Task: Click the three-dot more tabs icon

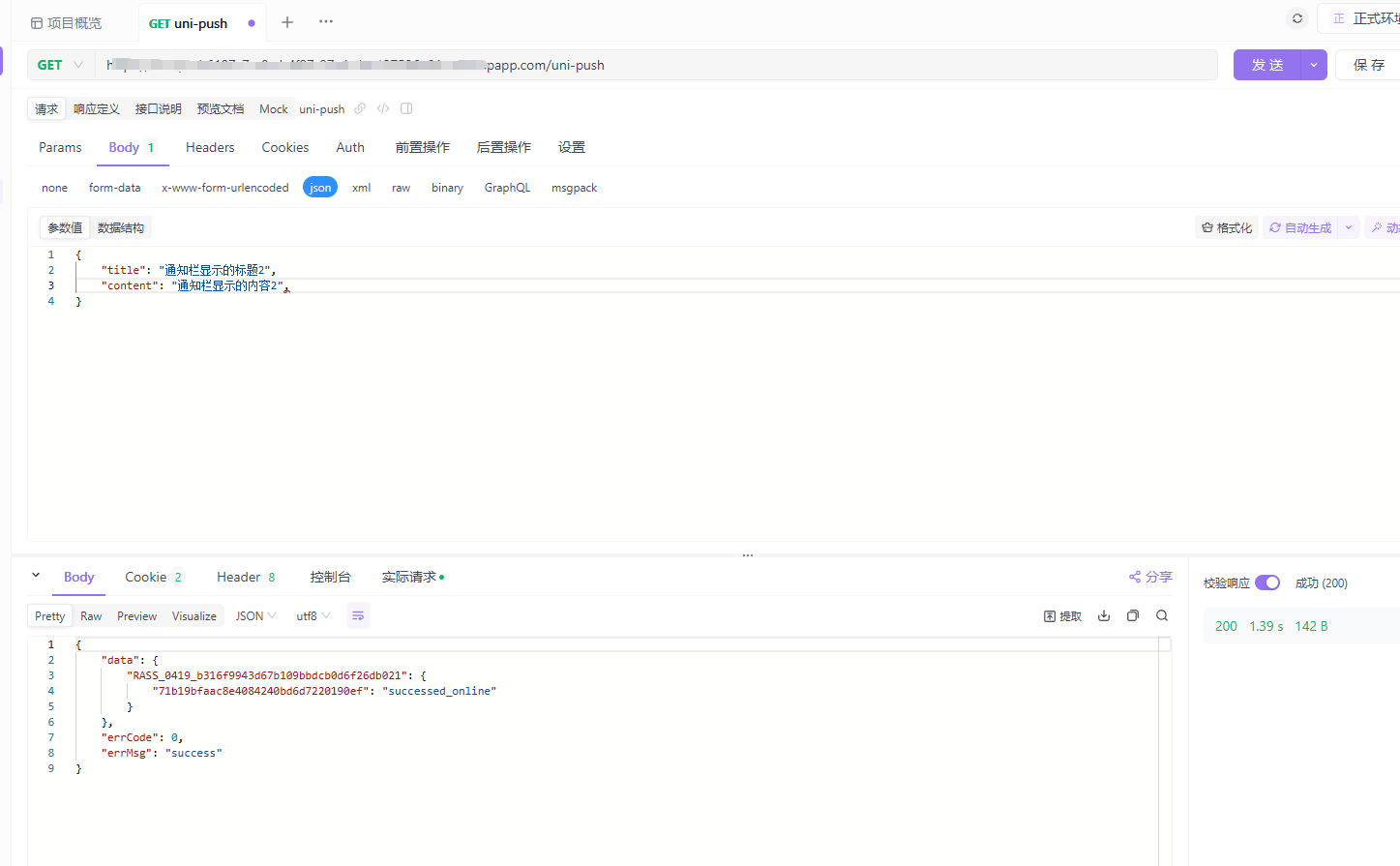Action: pyautogui.click(x=326, y=22)
